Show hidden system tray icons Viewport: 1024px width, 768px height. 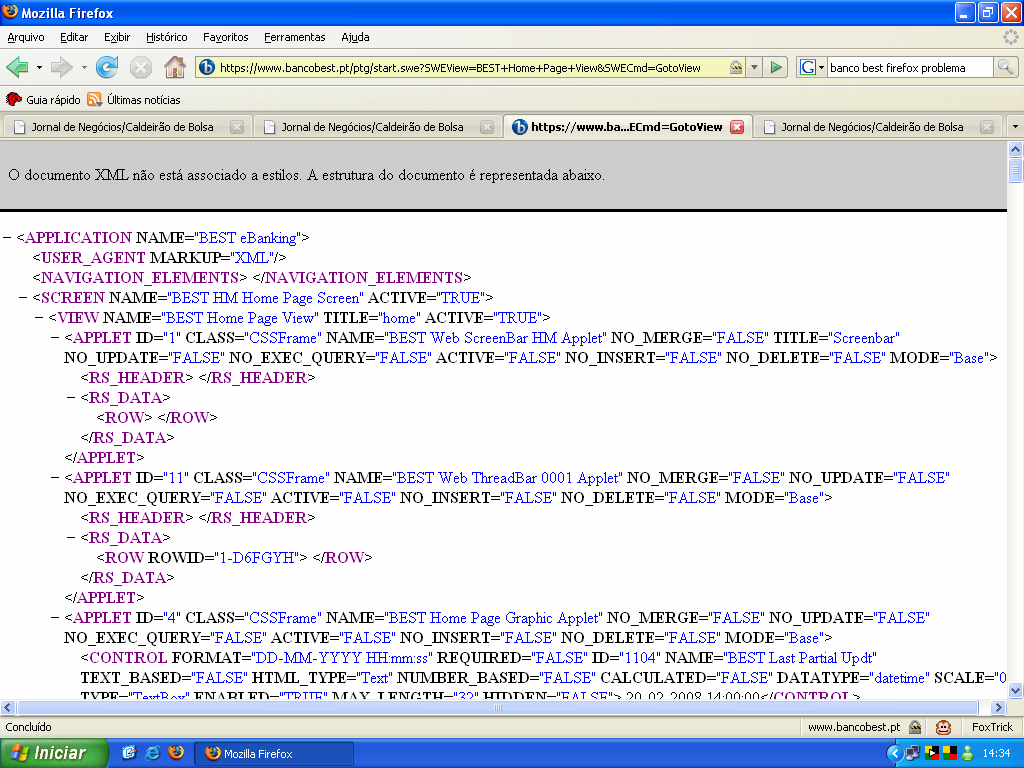(x=895, y=753)
